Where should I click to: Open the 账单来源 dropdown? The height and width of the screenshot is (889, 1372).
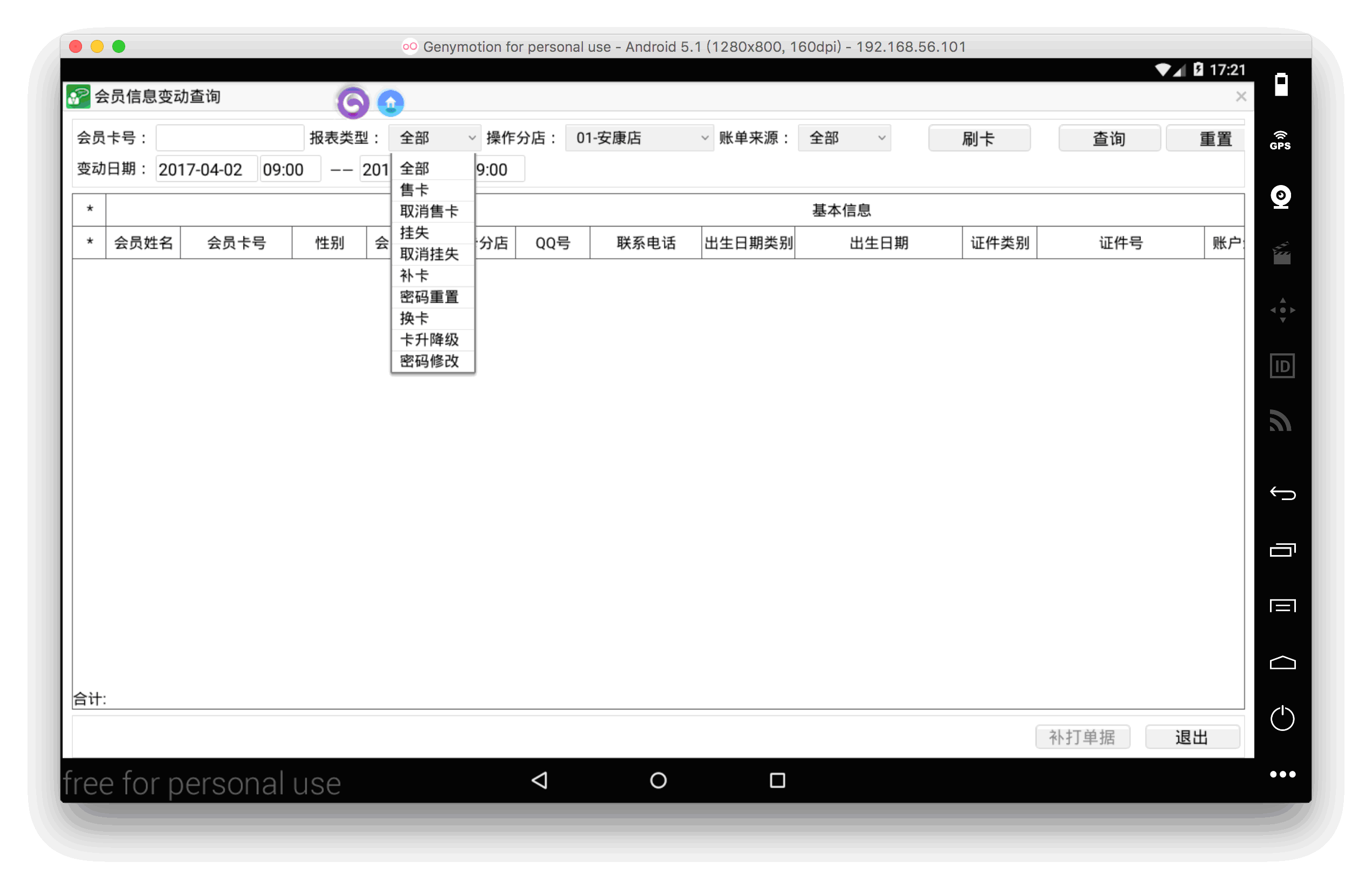[844, 138]
